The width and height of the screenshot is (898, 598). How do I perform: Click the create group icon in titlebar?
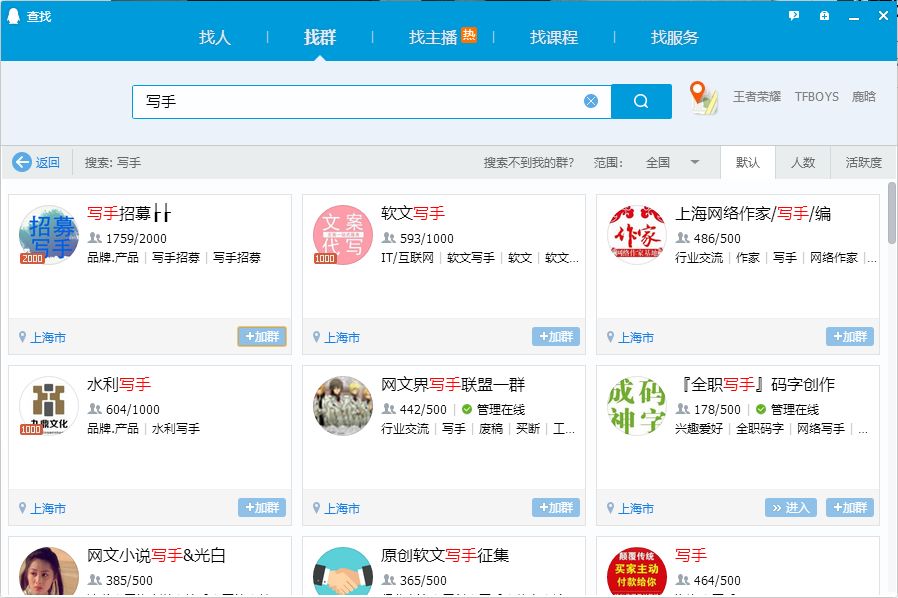pyautogui.click(x=822, y=15)
